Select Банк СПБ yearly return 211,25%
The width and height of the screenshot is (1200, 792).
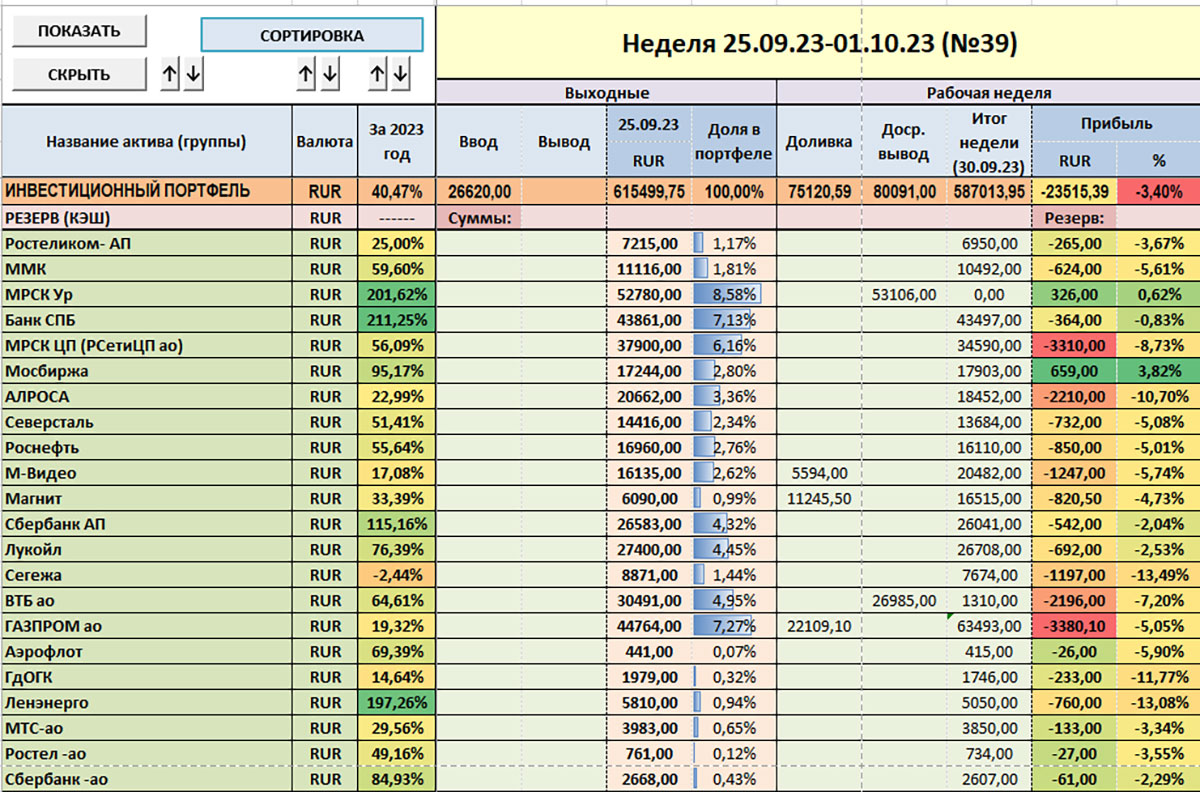397,320
